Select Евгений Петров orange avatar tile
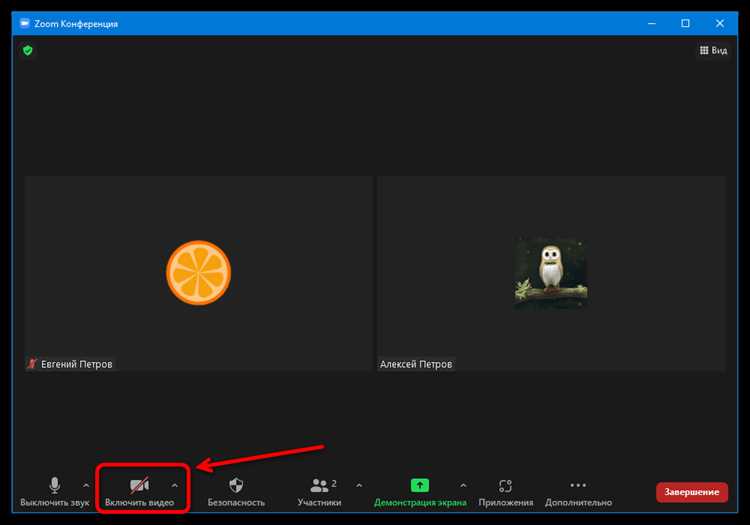This screenshot has width=750, height=525. pyautogui.click(x=199, y=273)
